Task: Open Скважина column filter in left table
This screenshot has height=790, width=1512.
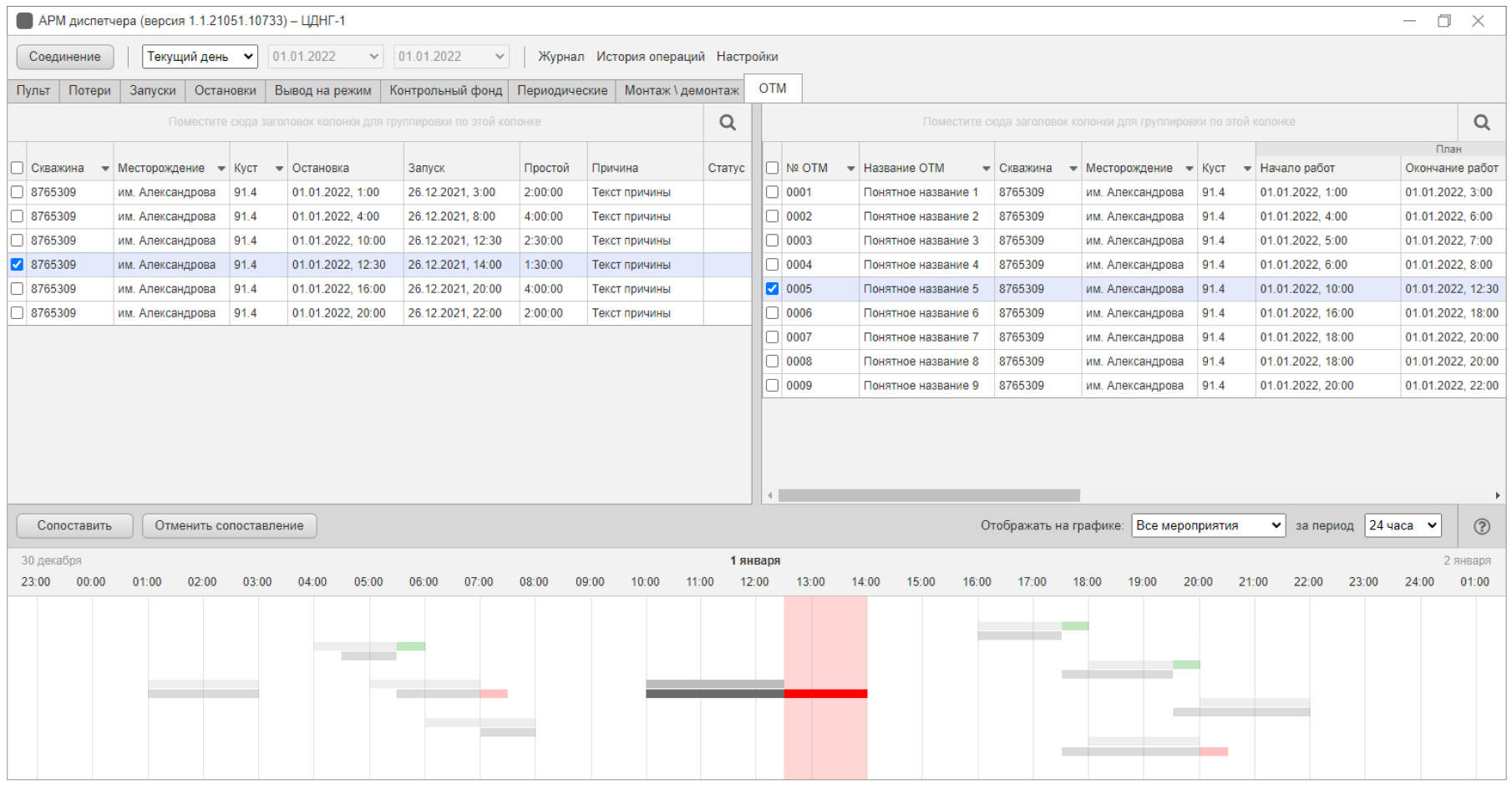Action: pos(105,169)
